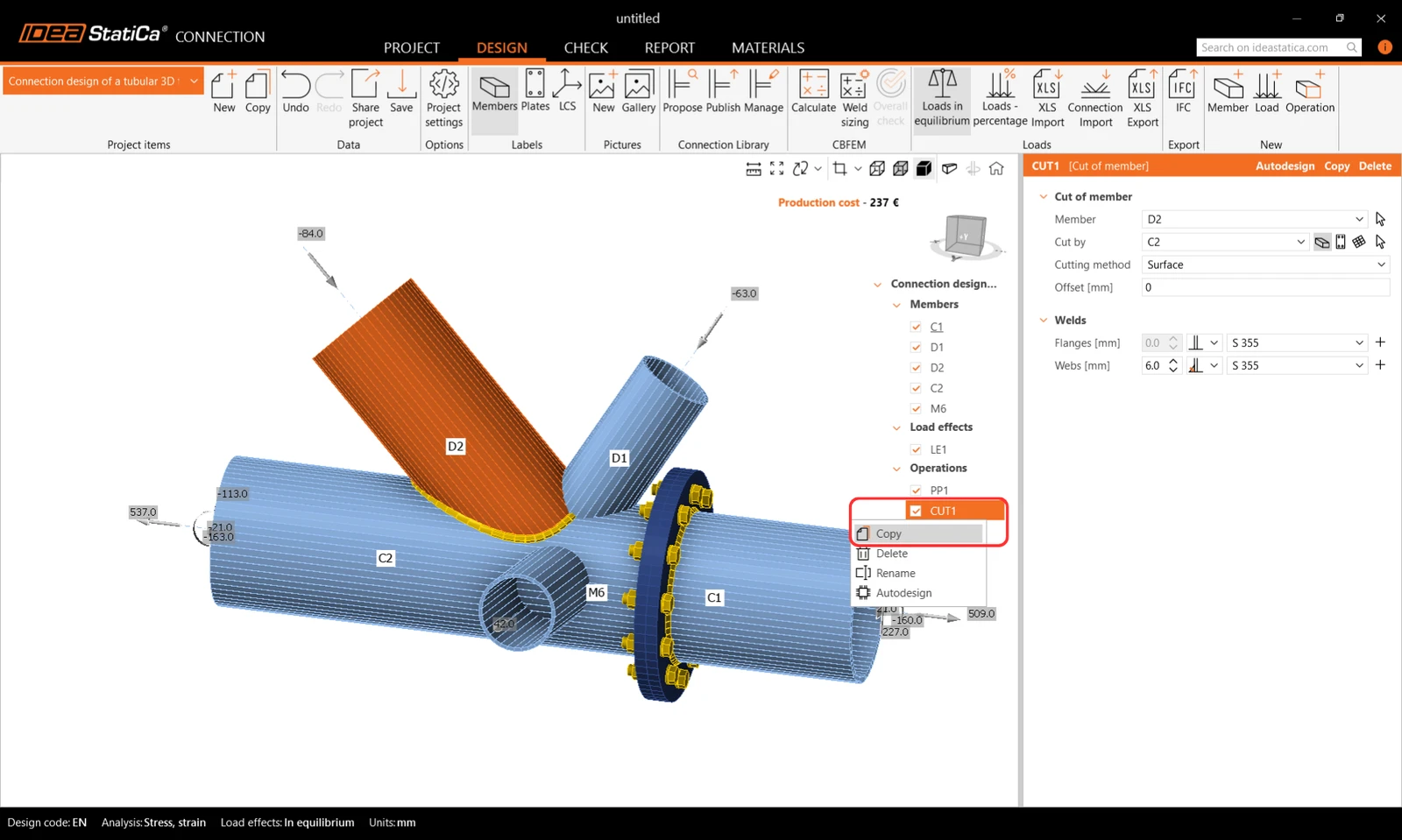Open the pictures Gallery

click(x=639, y=92)
